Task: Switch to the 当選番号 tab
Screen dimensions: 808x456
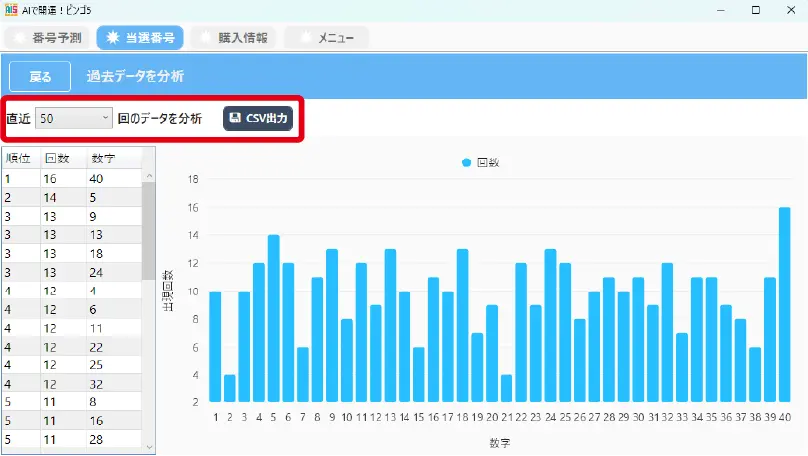Action: coord(140,38)
